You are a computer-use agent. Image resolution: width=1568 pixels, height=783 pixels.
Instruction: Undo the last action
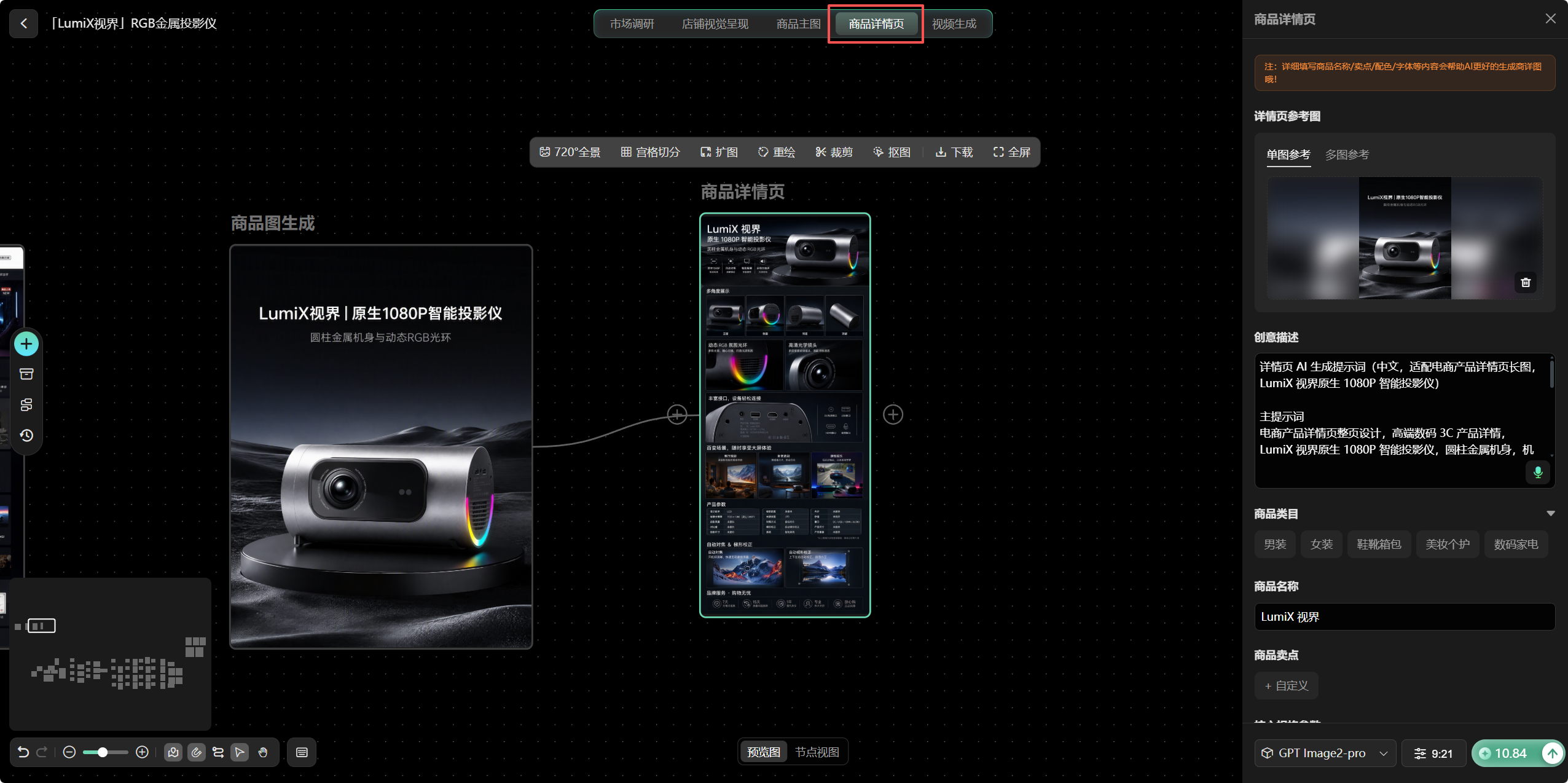[x=23, y=752]
